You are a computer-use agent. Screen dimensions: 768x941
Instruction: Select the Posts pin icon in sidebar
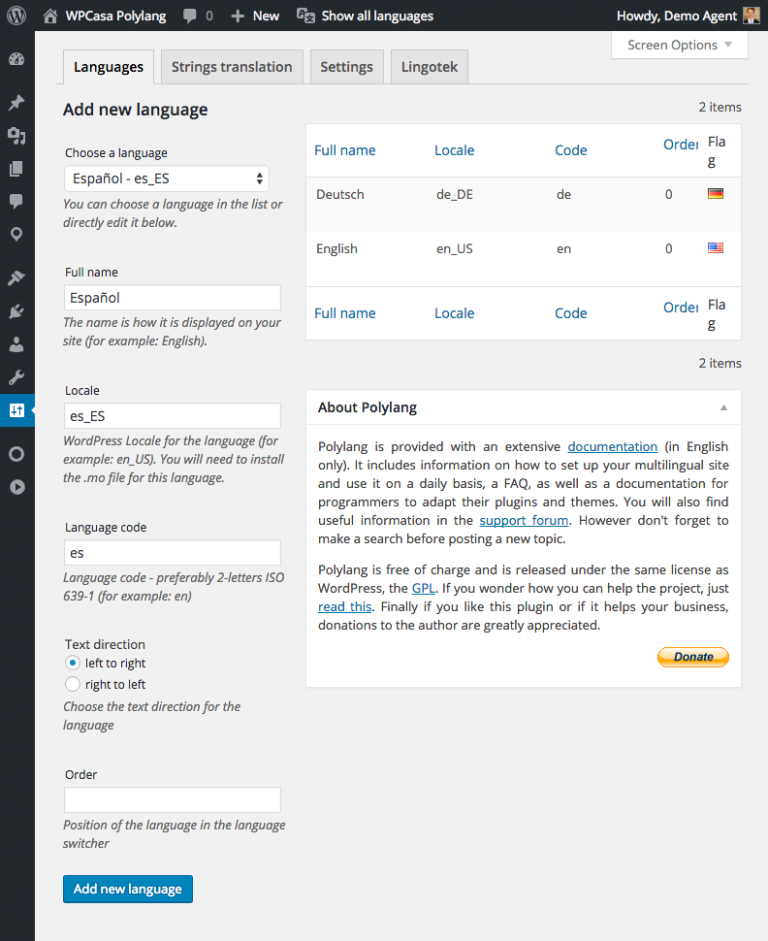(17, 102)
